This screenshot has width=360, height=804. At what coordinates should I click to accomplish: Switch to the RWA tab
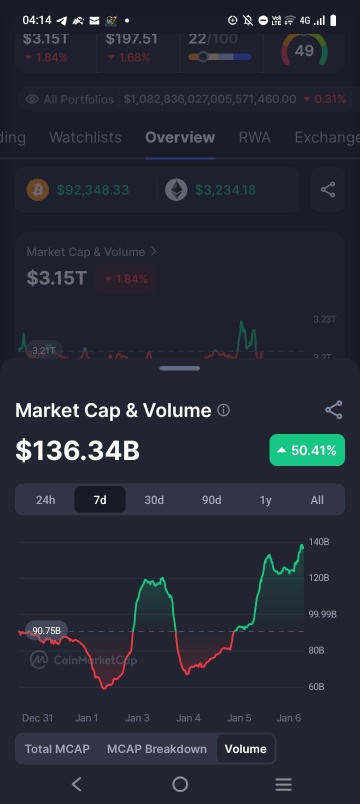click(254, 137)
